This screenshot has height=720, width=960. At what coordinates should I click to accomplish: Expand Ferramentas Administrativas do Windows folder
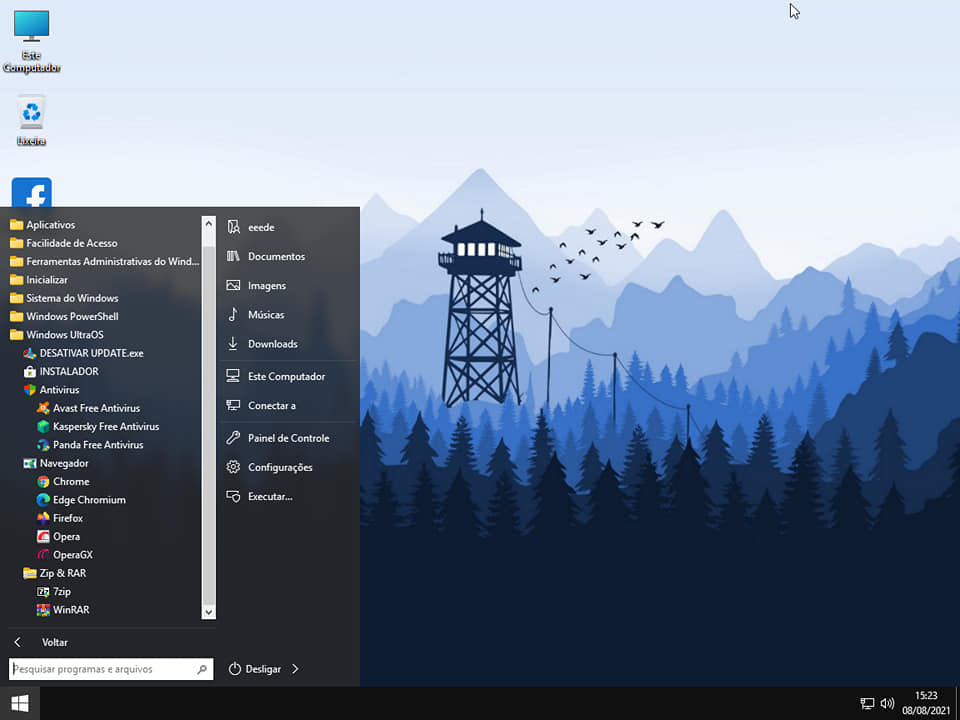pos(104,261)
